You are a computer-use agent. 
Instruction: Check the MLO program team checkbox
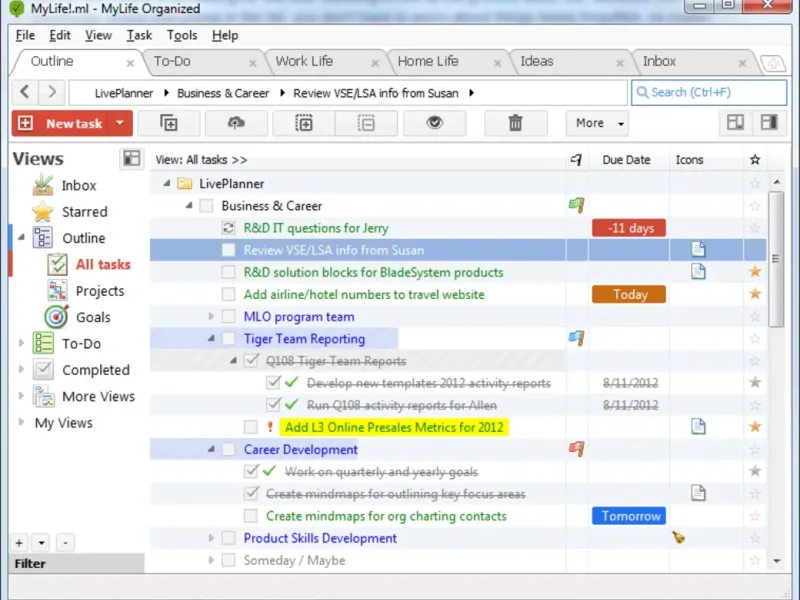click(x=229, y=316)
